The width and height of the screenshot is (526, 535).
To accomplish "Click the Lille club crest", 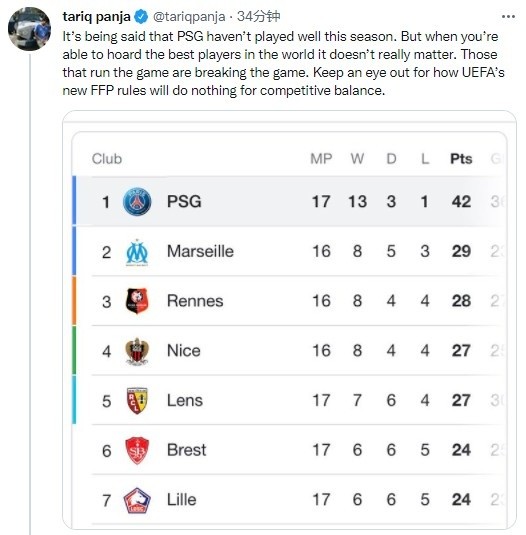I will pyautogui.click(x=137, y=500).
